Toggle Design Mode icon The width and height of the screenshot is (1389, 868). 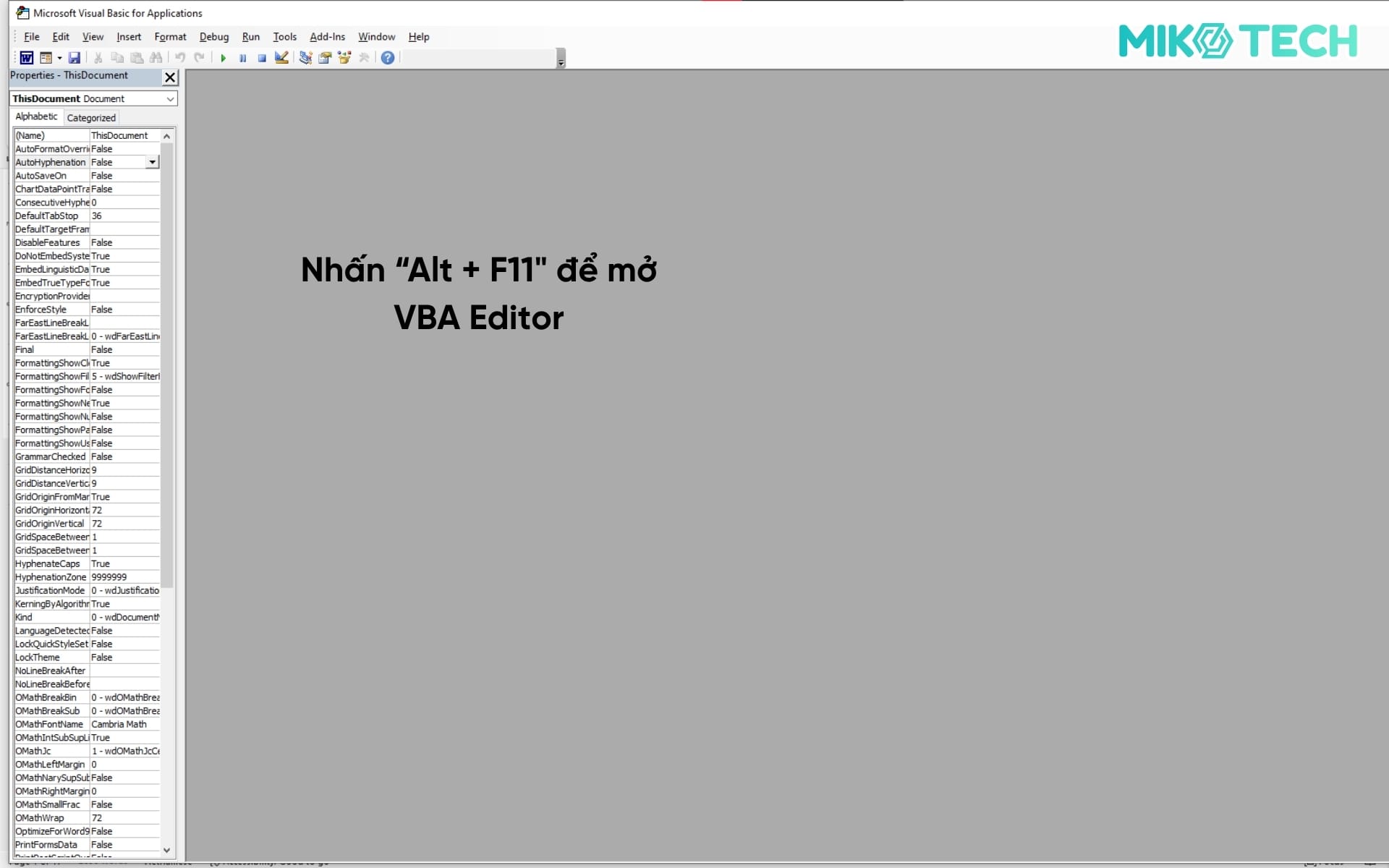281,58
